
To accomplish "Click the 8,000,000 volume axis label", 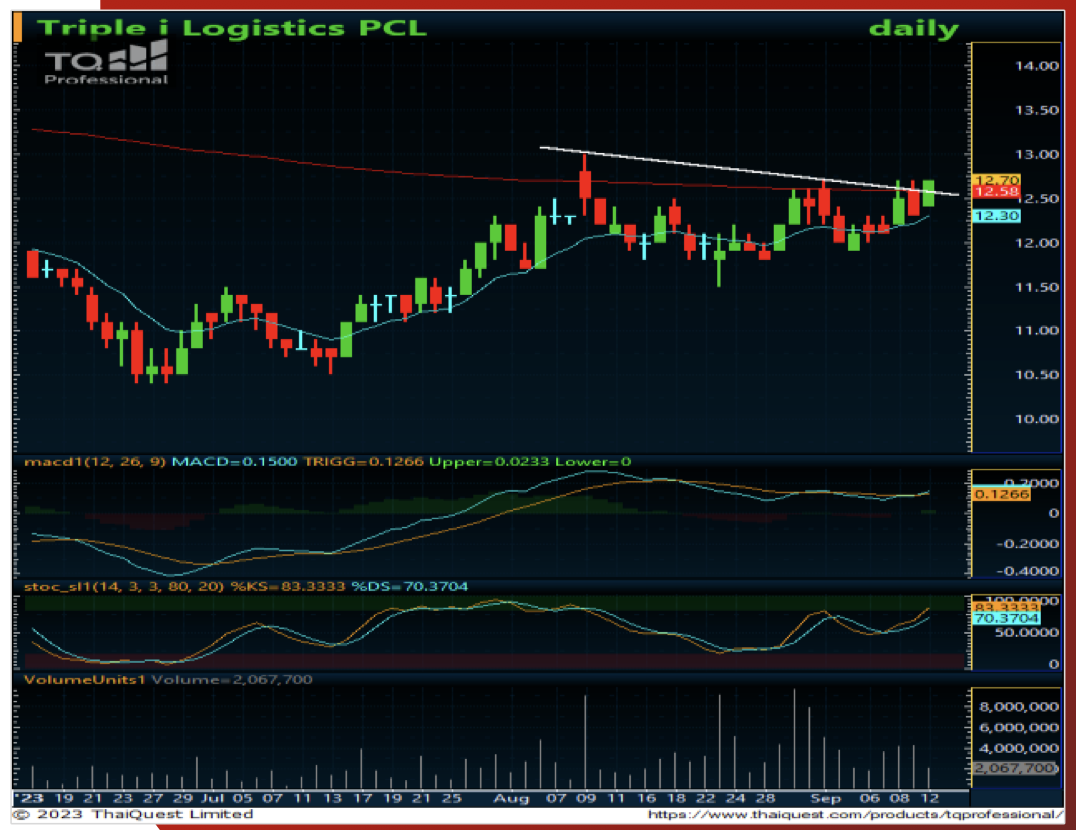I will (x=1020, y=707).
